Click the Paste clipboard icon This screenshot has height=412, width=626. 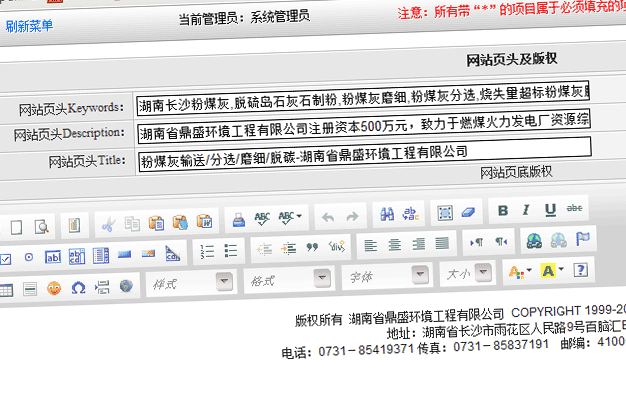pyautogui.click(x=156, y=222)
